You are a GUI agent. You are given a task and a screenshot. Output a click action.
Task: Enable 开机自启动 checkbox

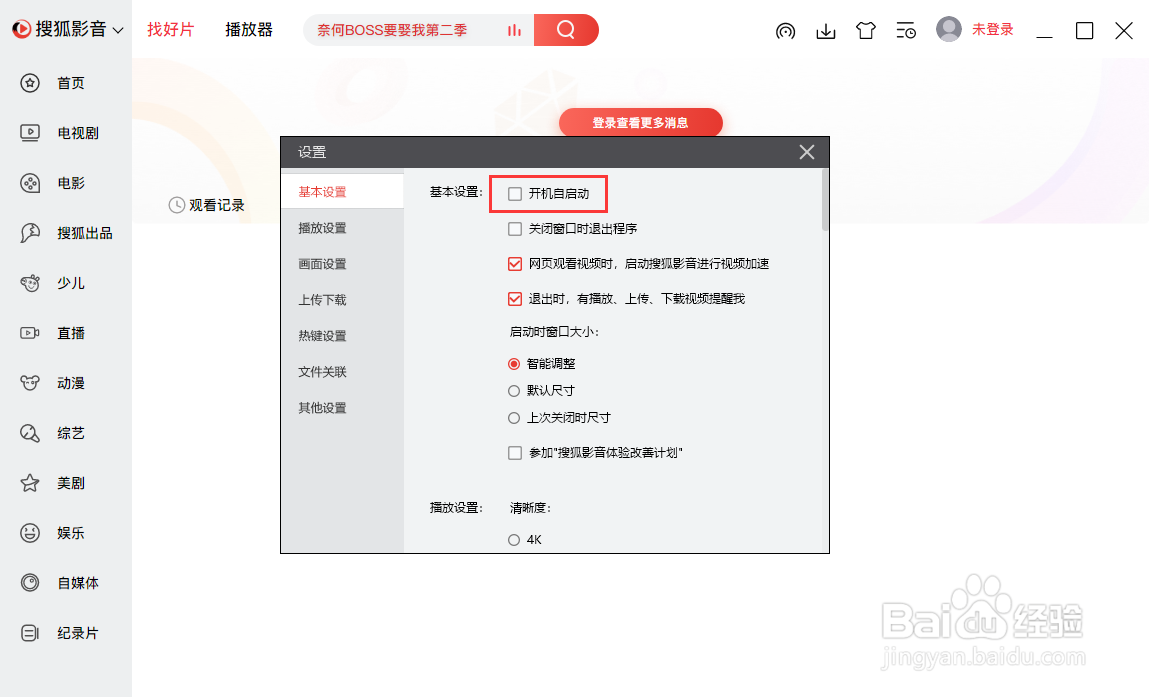coord(515,194)
